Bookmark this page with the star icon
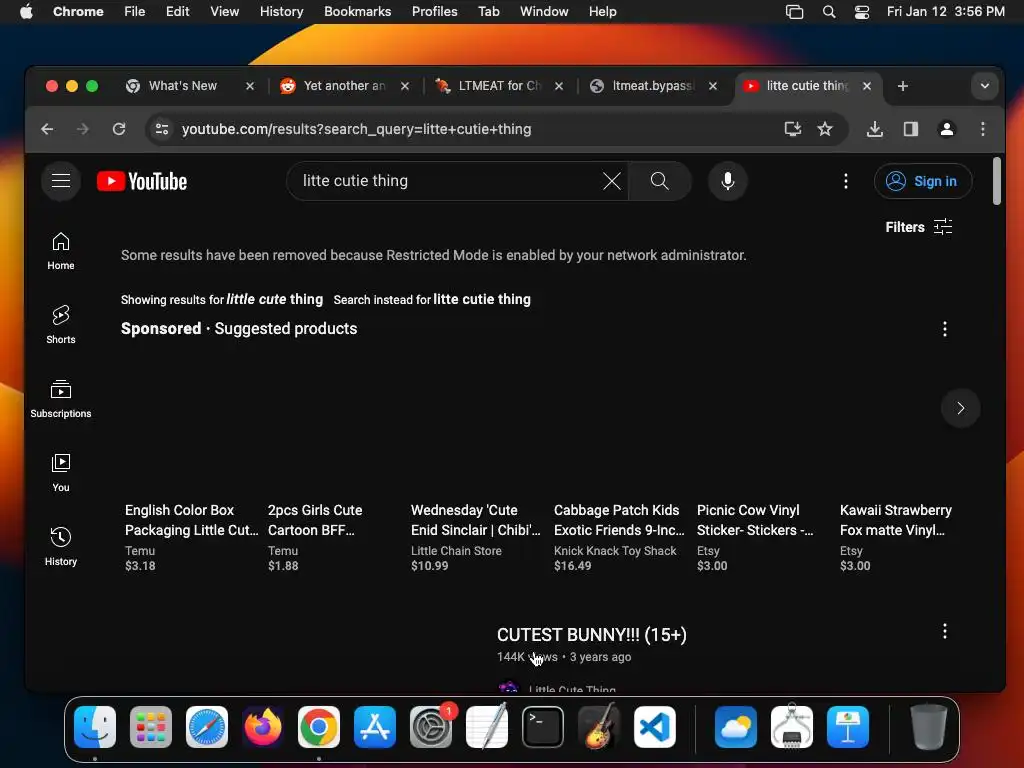Image resolution: width=1024 pixels, height=768 pixels. [x=825, y=129]
